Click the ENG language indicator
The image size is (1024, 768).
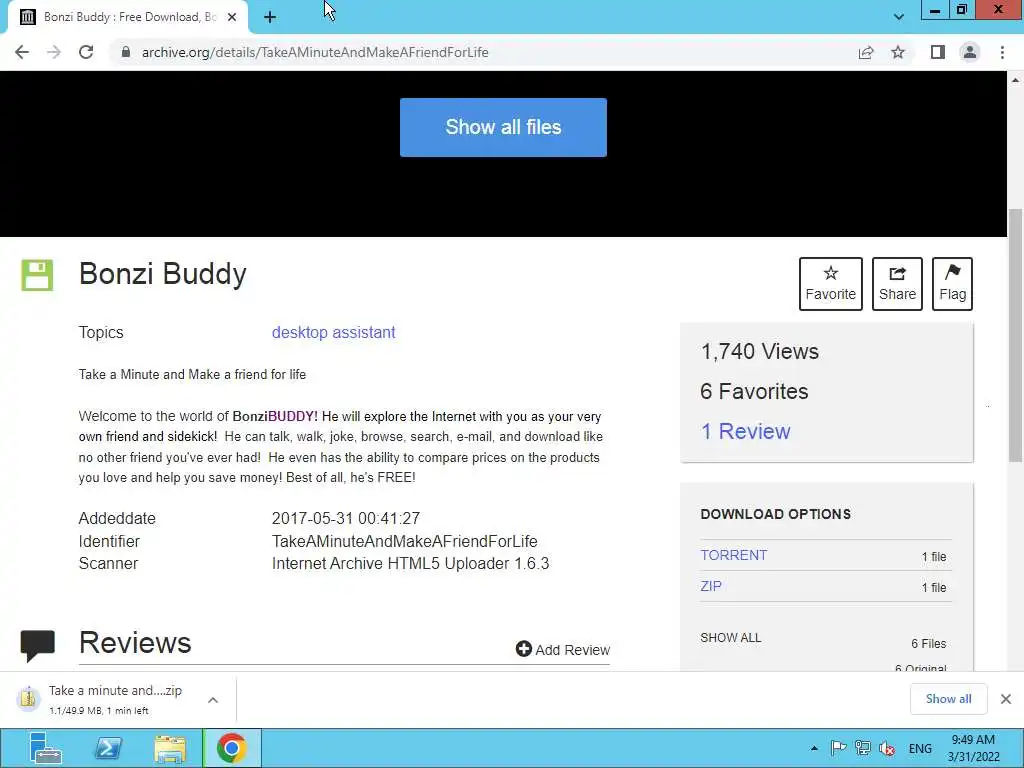click(x=920, y=748)
